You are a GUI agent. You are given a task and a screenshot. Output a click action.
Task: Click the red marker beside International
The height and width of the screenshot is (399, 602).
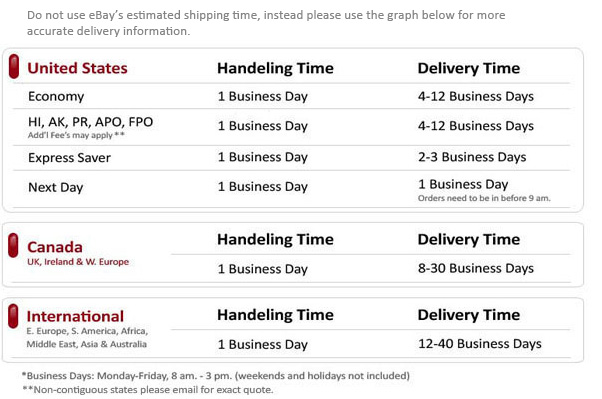coord(13,316)
